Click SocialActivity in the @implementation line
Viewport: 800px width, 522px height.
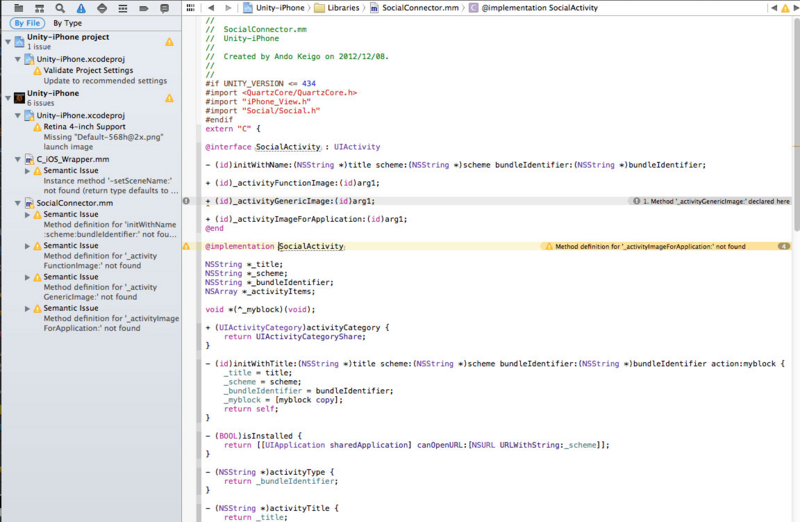(x=311, y=246)
